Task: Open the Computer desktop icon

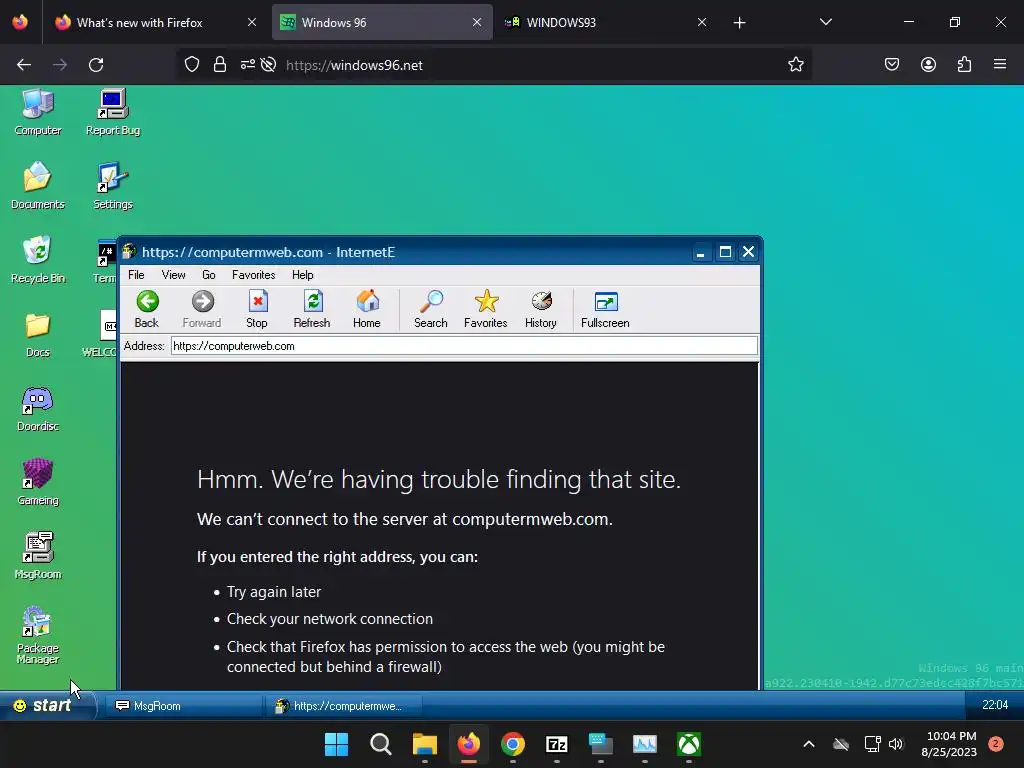Action: pyautogui.click(x=38, y=112)
